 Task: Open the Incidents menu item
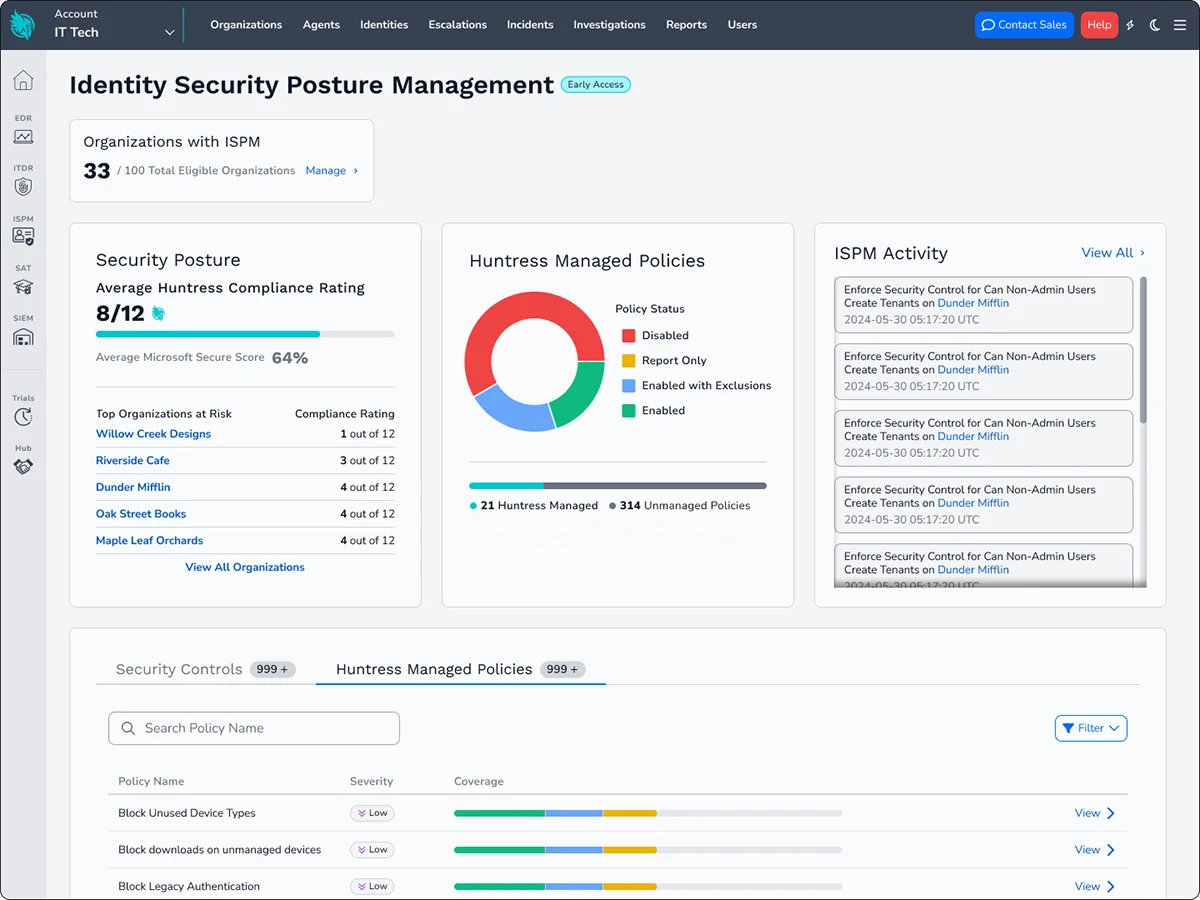point(530,25)
